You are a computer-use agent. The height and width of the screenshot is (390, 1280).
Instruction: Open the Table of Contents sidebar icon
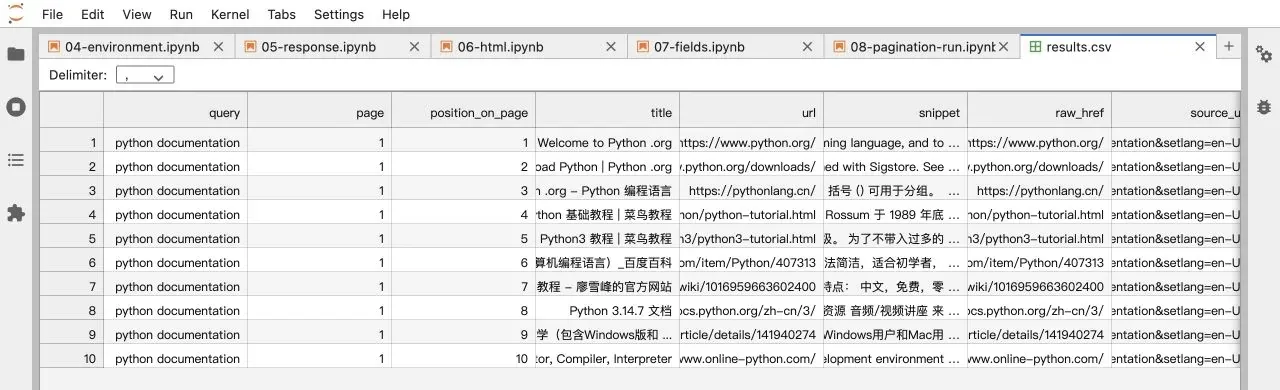tap(16, 160)
